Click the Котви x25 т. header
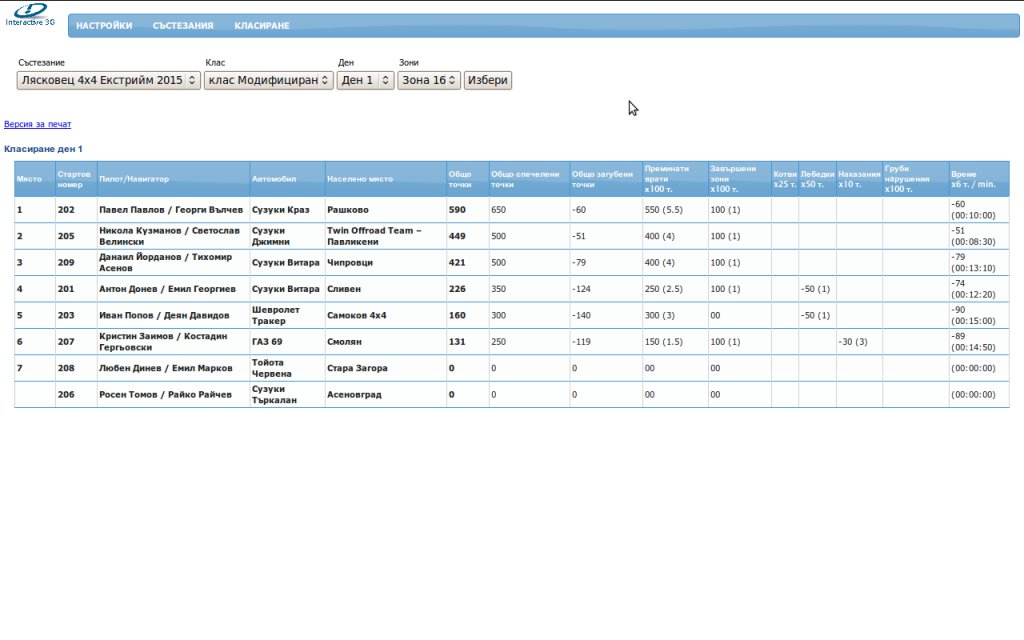 (784, 179)
